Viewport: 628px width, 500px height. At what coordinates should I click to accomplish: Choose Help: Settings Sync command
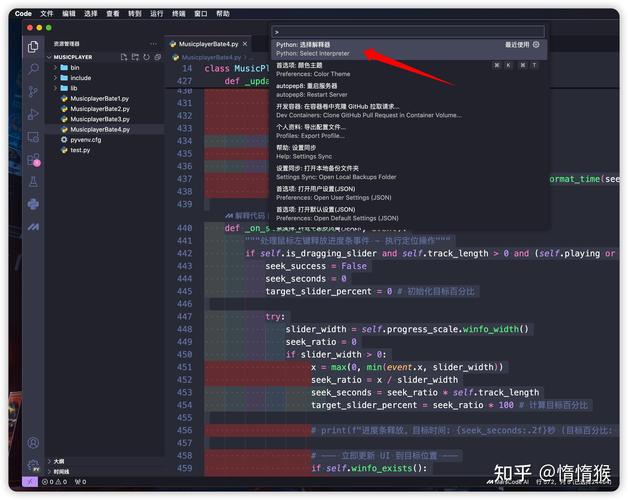point(408,152)
